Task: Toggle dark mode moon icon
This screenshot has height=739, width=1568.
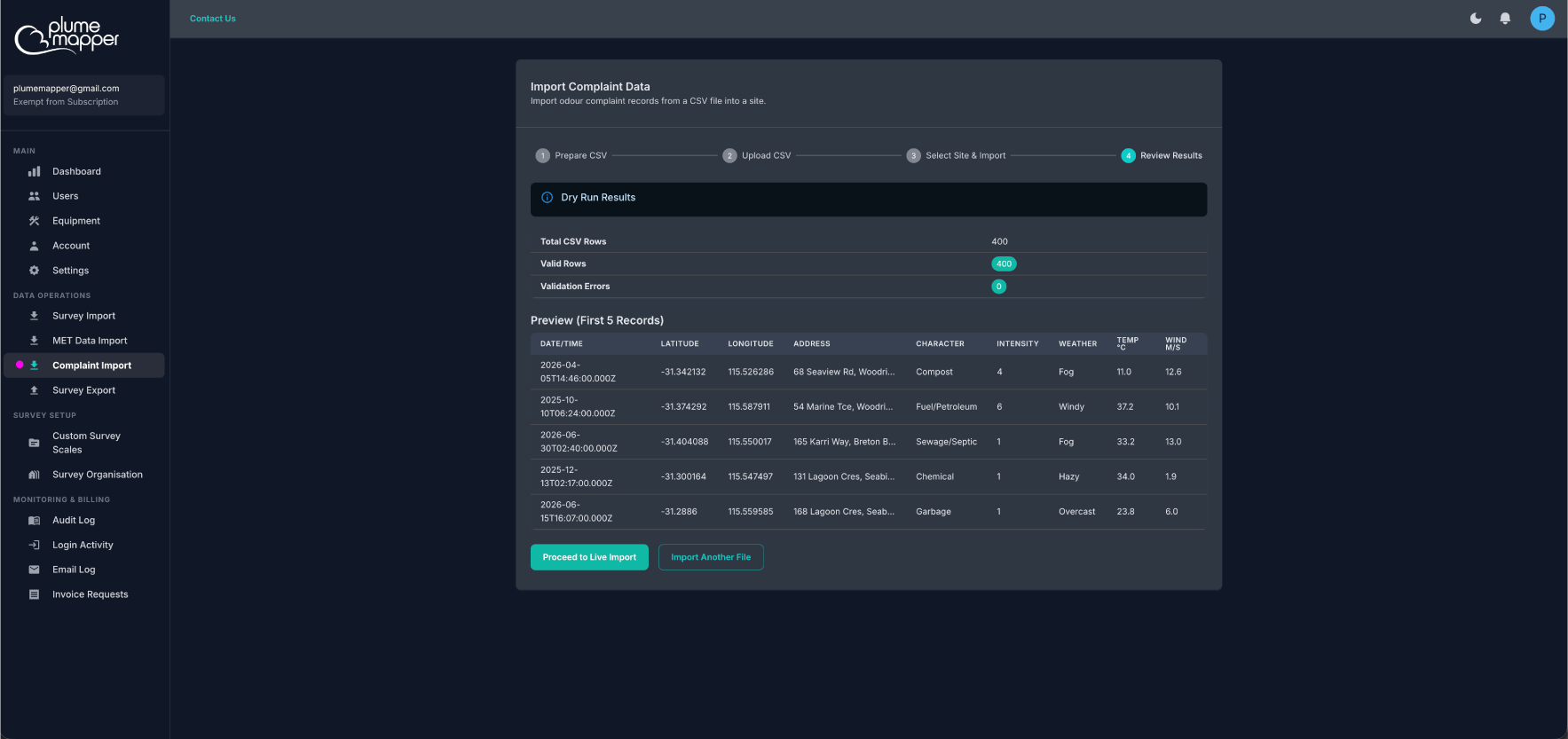Action: tap(1476, 19)
